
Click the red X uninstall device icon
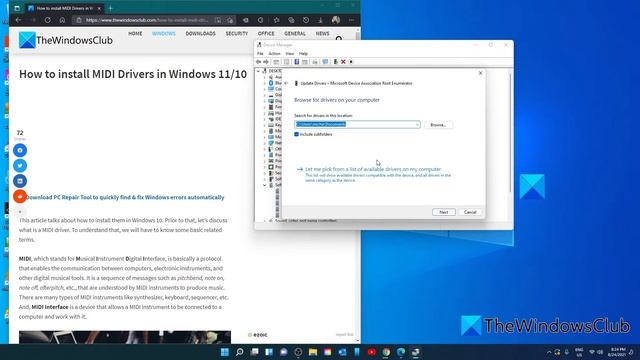343,62
